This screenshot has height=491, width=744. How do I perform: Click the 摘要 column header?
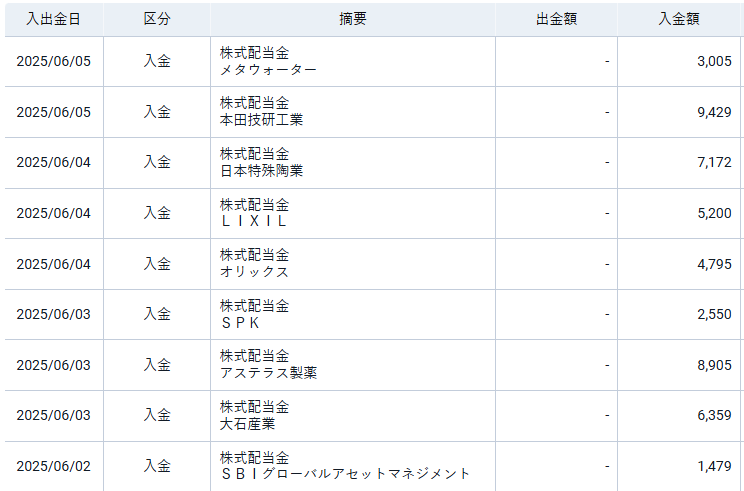click(353, 19)
